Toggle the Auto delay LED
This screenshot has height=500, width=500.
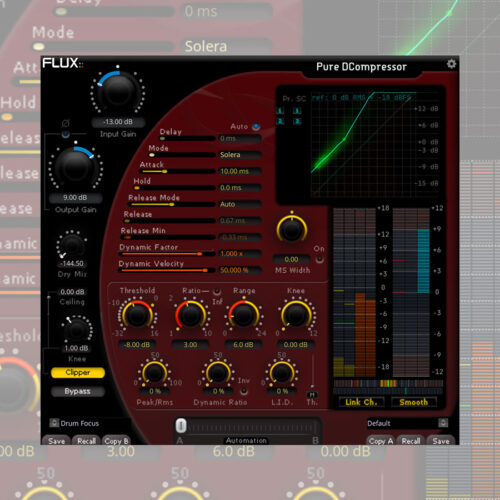click(256, 127)
